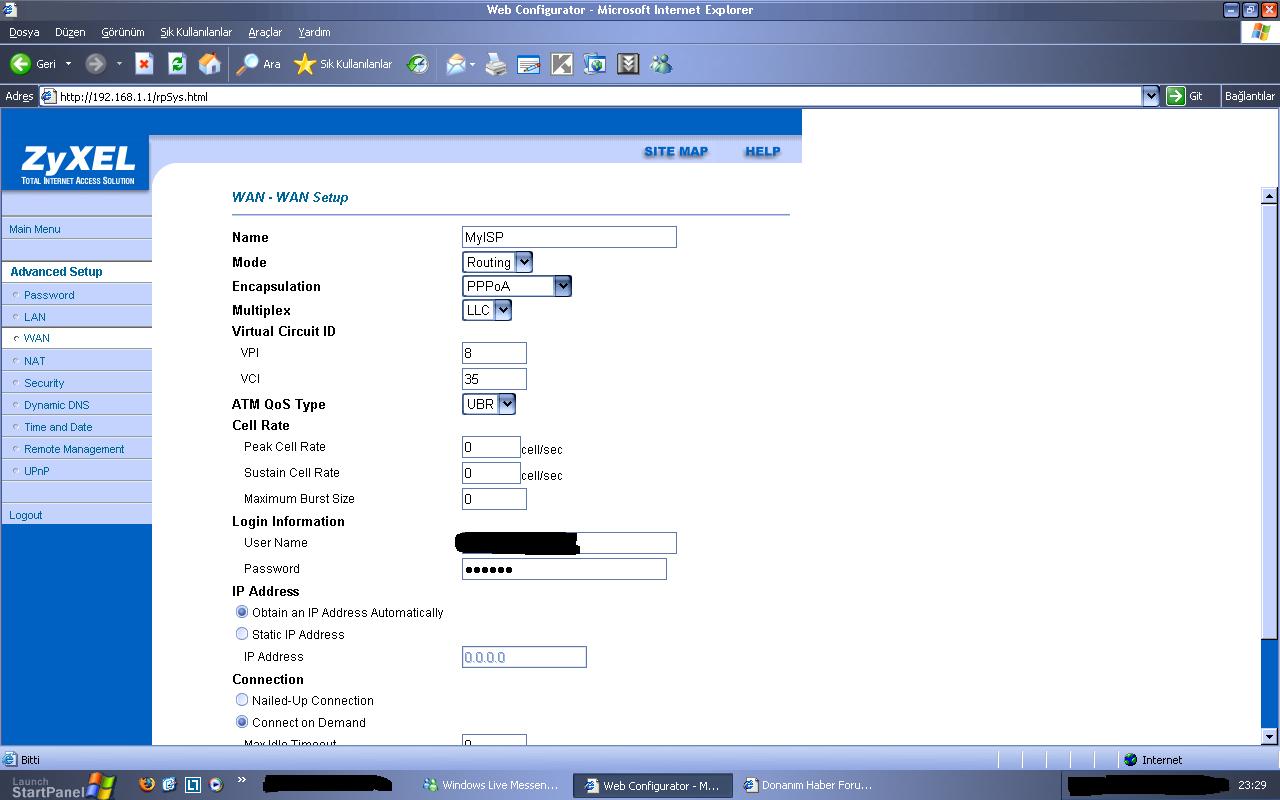Click the mail envelope toolbar icon
1280x800 pixels.
click(x=455, y=64)
